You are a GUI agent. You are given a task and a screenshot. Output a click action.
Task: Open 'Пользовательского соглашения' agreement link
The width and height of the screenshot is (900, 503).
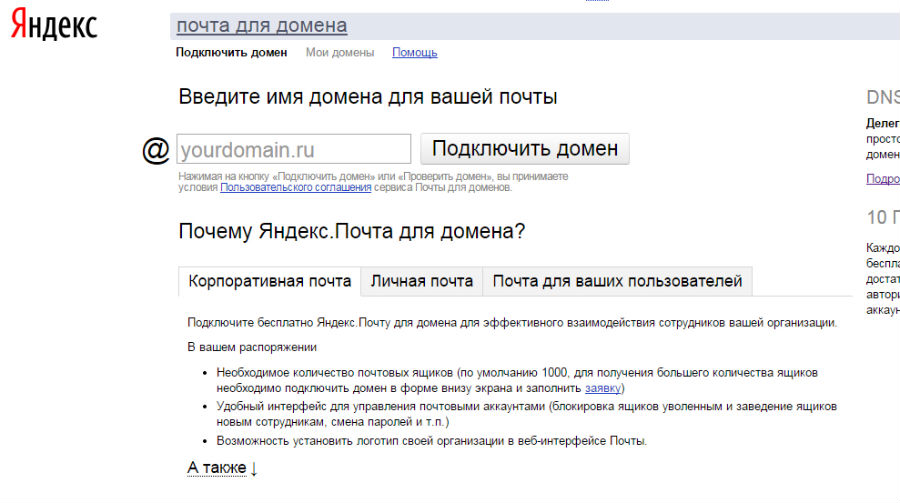click(296, 187)
